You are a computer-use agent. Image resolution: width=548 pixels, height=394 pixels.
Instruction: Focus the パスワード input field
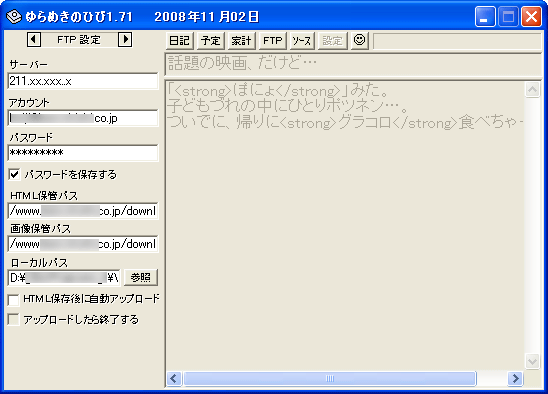click(83, 153)
